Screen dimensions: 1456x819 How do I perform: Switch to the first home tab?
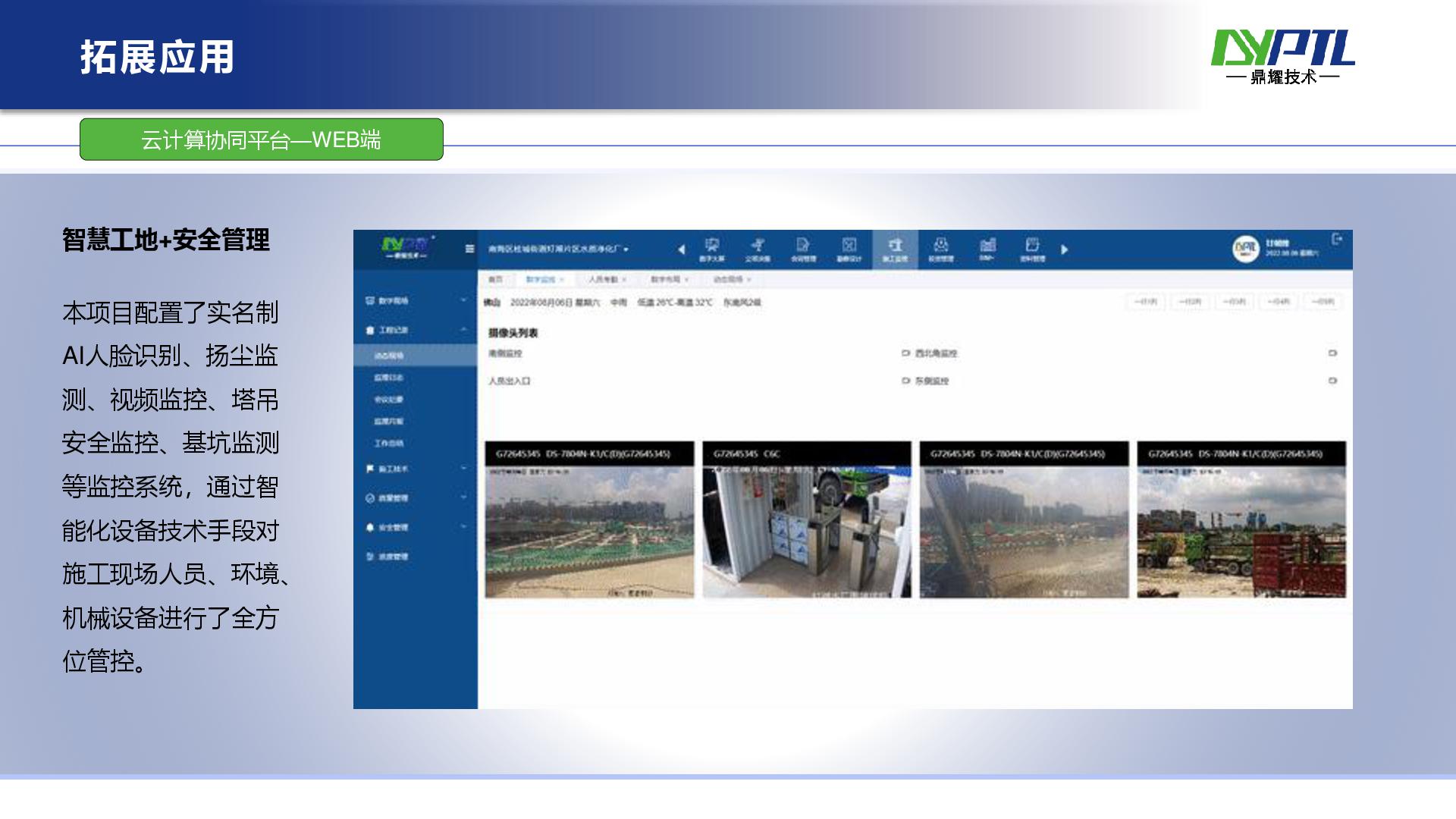[495, 280]
